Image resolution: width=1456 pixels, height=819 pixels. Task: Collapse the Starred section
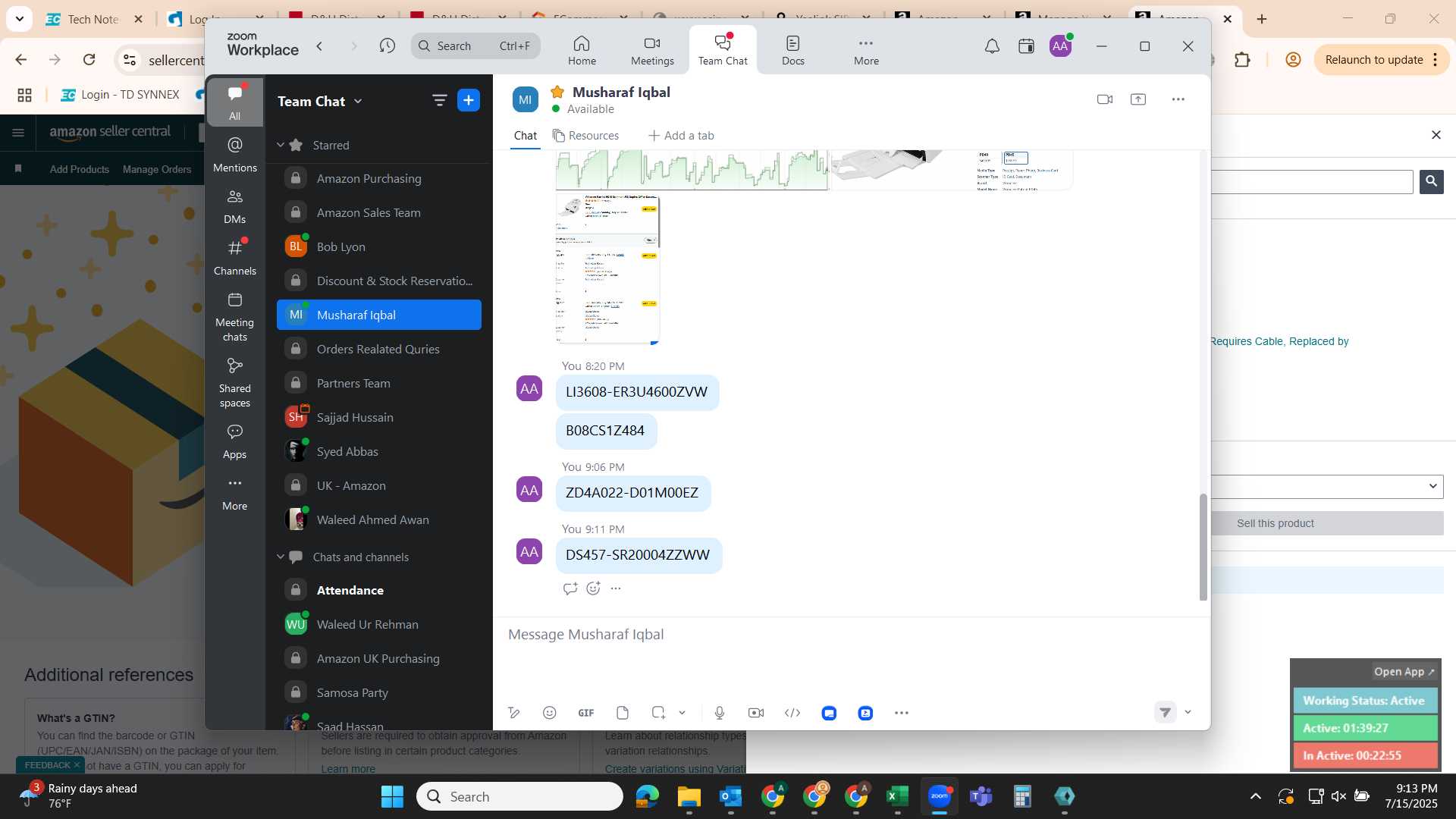[x=281, y=145]
